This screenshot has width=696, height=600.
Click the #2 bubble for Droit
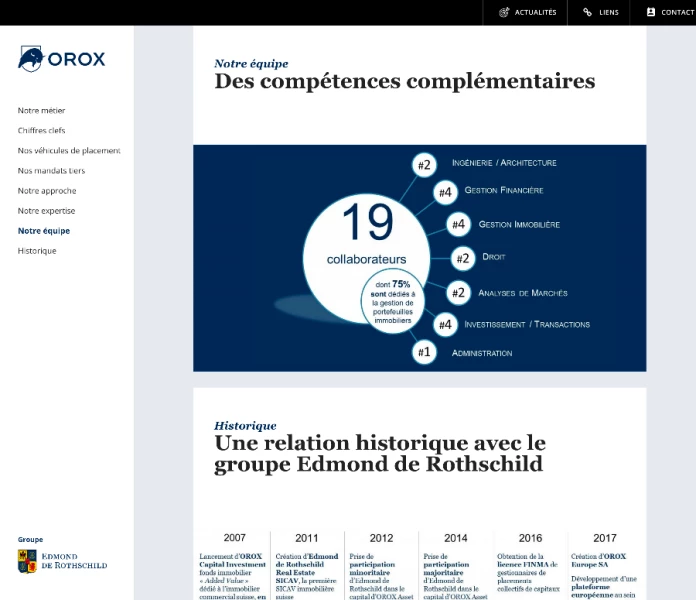[463, 258]
